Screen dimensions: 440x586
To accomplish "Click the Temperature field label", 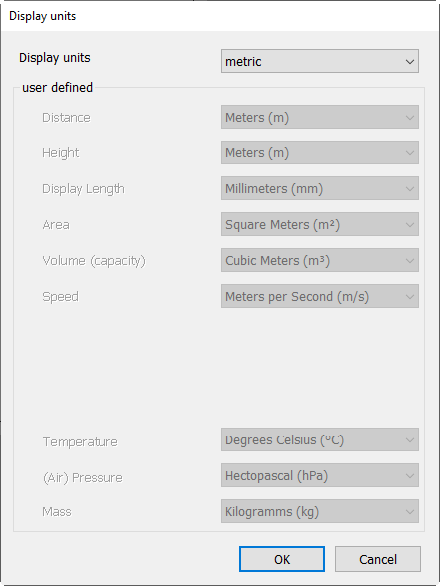I will [80, 441].
